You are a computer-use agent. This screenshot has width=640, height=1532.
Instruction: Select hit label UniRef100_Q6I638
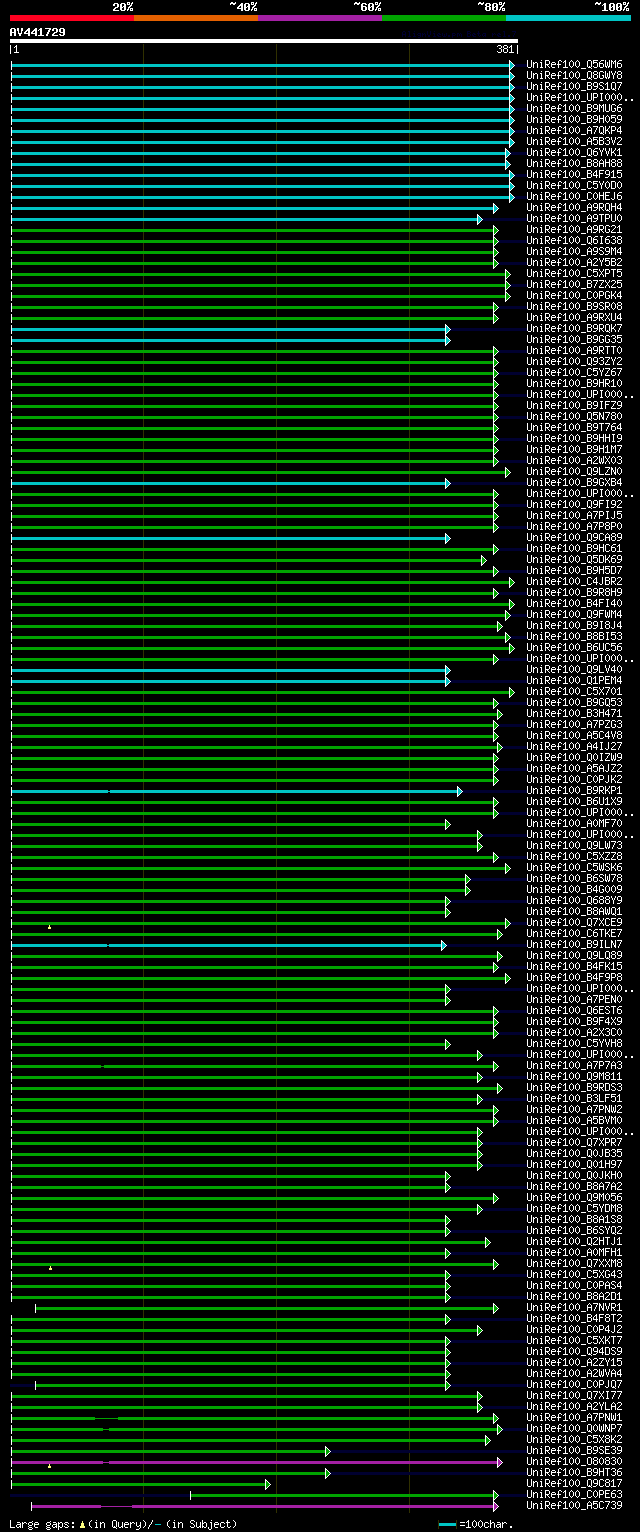point(574,241)
